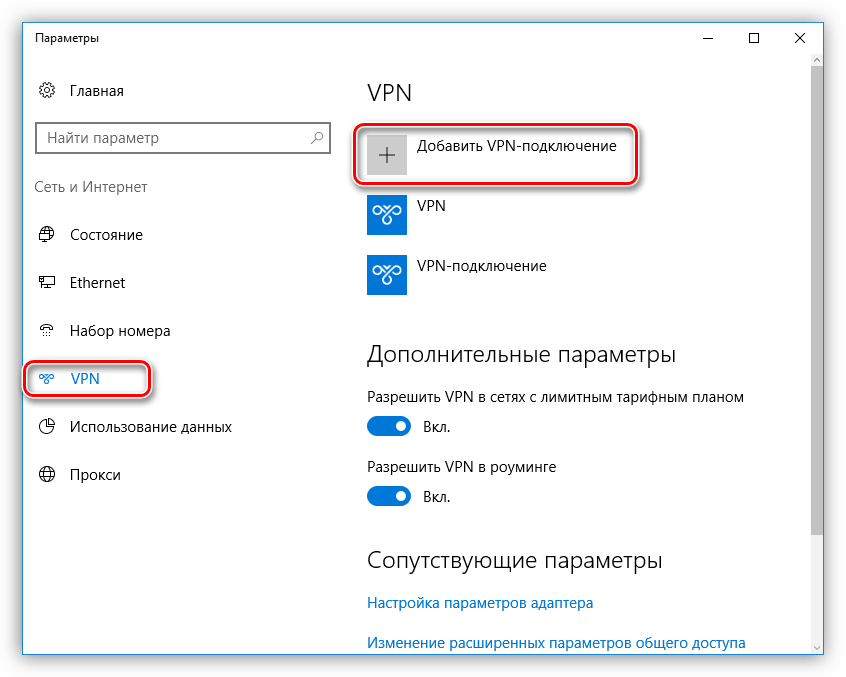The height and width of the screenshot is (677, 846).
Task: Select the blue icon of VPN-подключение
Action: click(x=387, y=275)
